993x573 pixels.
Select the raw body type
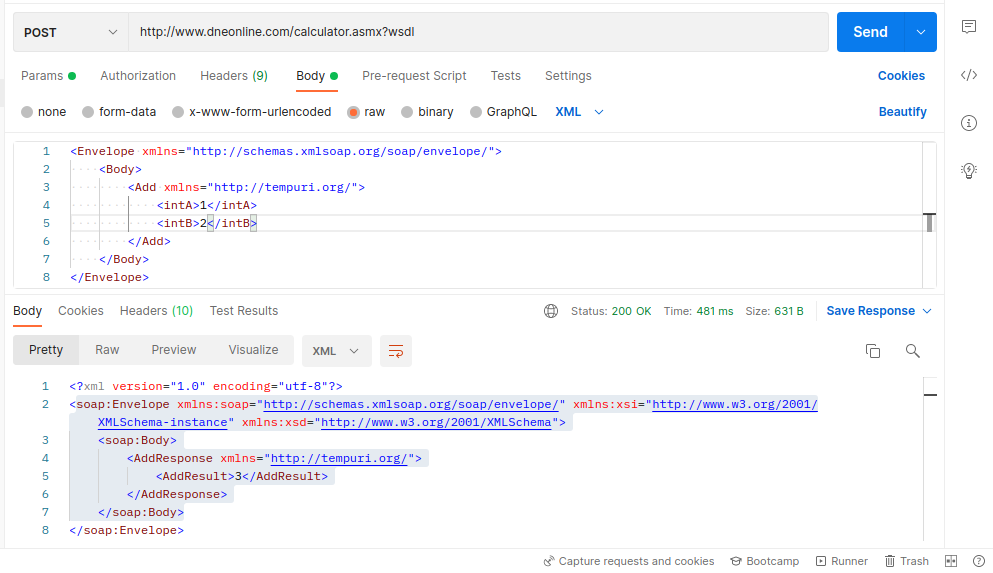point(366,112)
